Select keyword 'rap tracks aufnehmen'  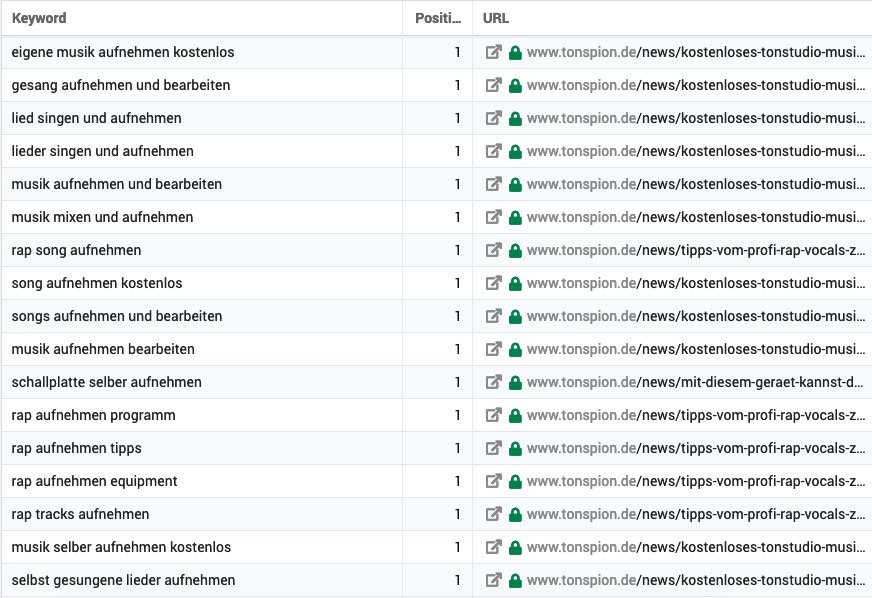click(80, 514)
